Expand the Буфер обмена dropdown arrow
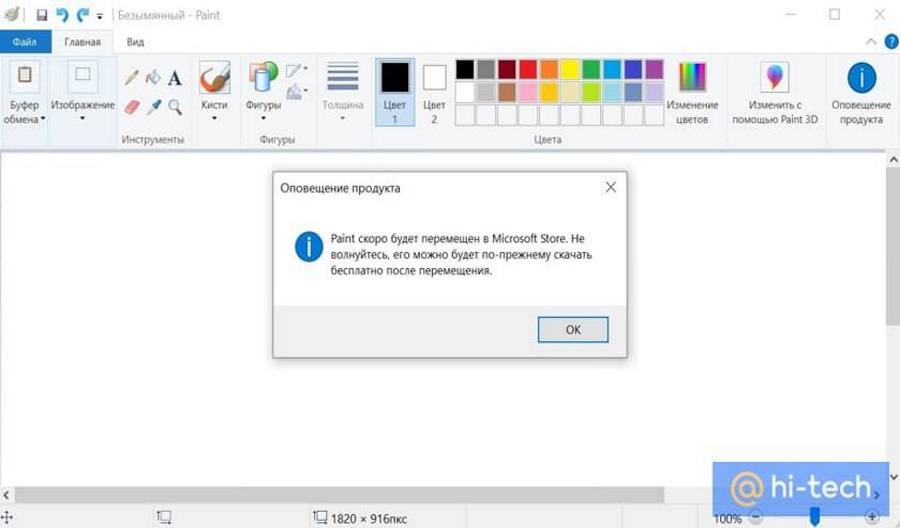The image size is (900, 528). [43, 119]
